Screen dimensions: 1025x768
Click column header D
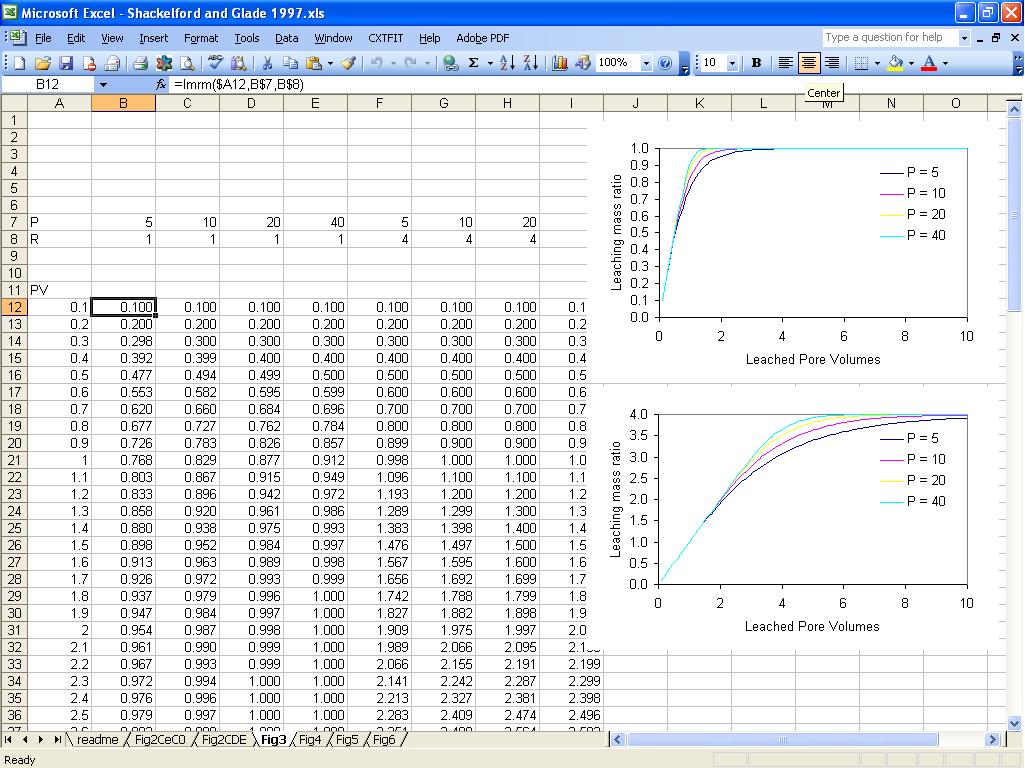click(251, 103)
